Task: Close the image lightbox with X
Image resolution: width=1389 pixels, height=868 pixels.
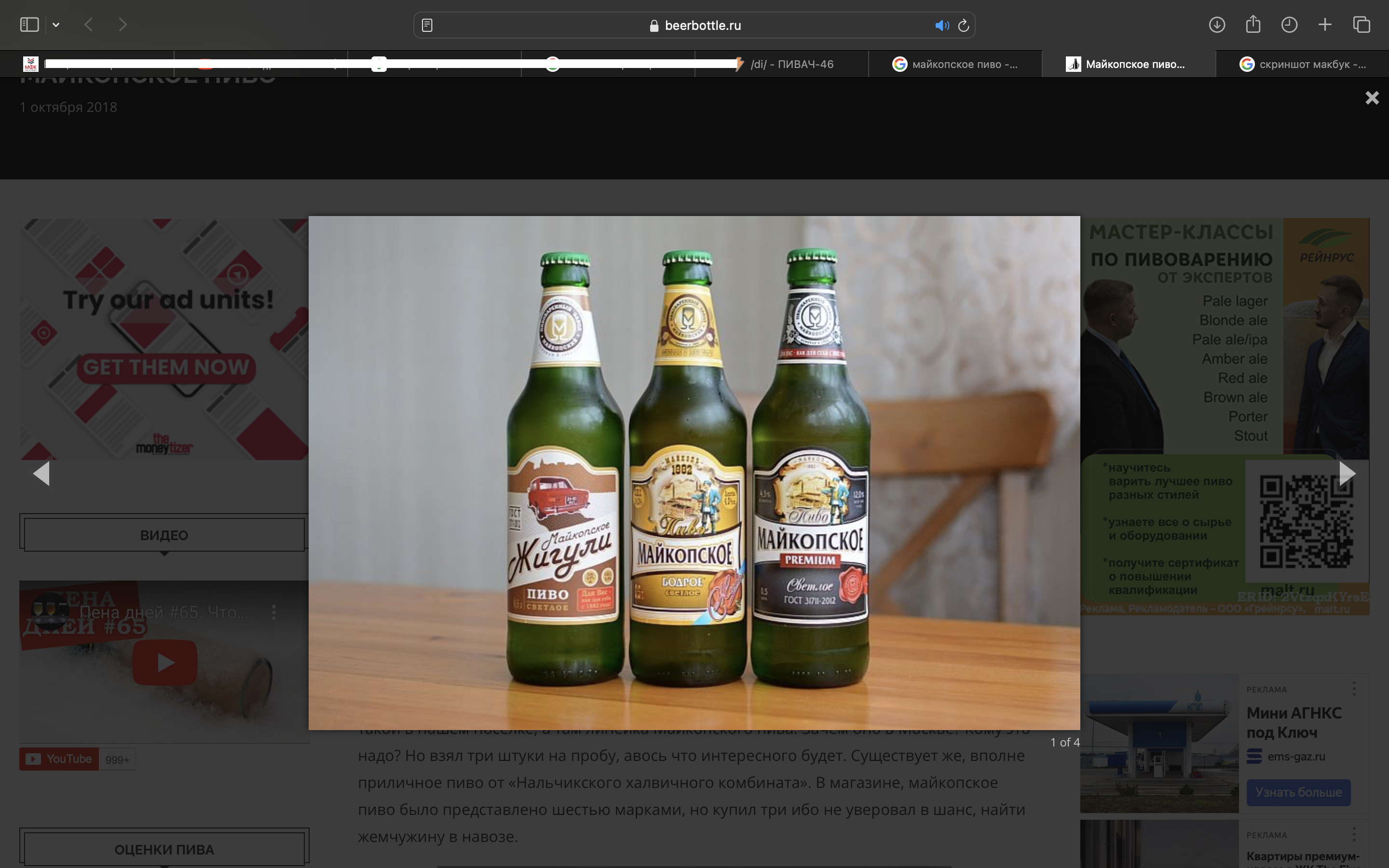Action: pos(1372,97)
